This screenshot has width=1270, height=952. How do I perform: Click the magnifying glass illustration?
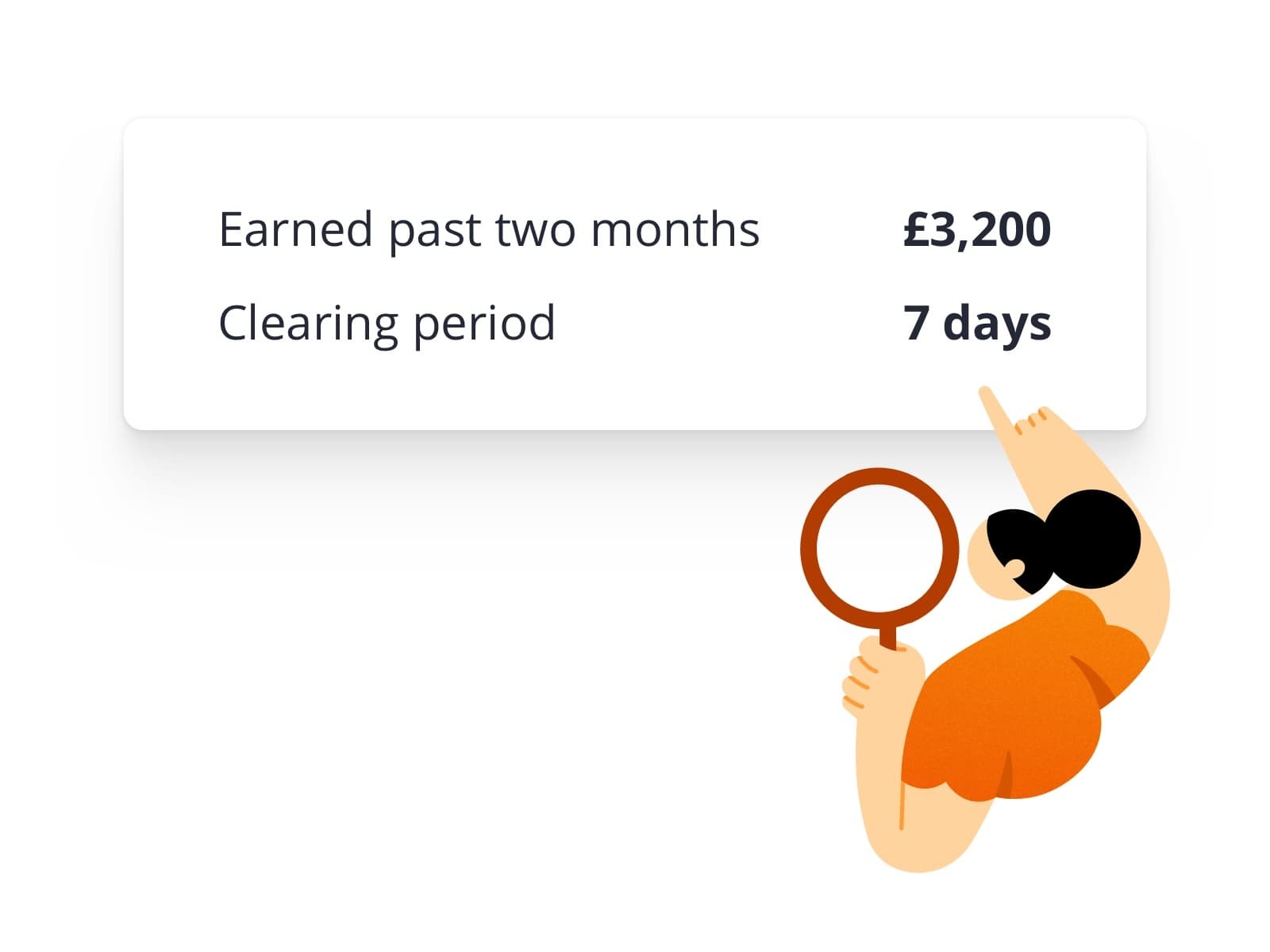tap(879, 559)
